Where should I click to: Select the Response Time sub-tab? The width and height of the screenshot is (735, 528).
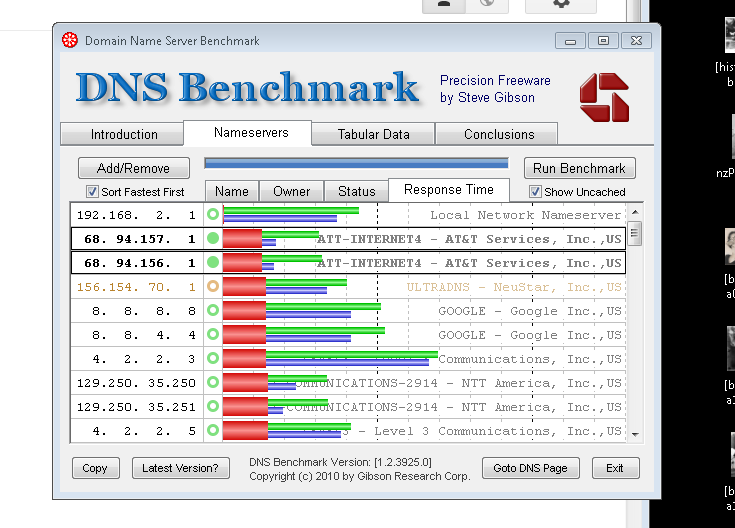tap(449, 190)
